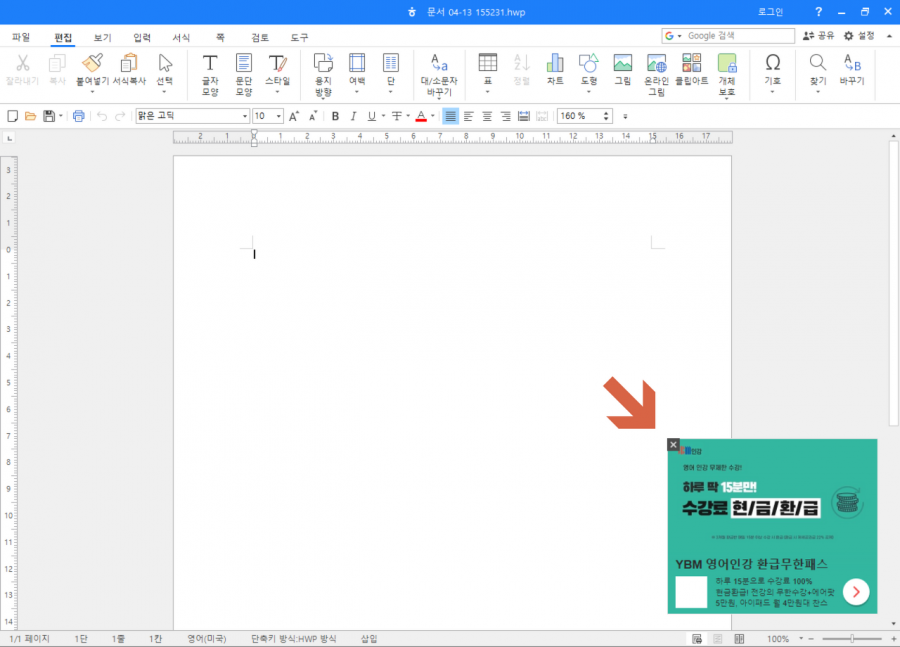Click the Copy (복사) icon
Viewport: 900px width, 647px height.
pos(57,70)
